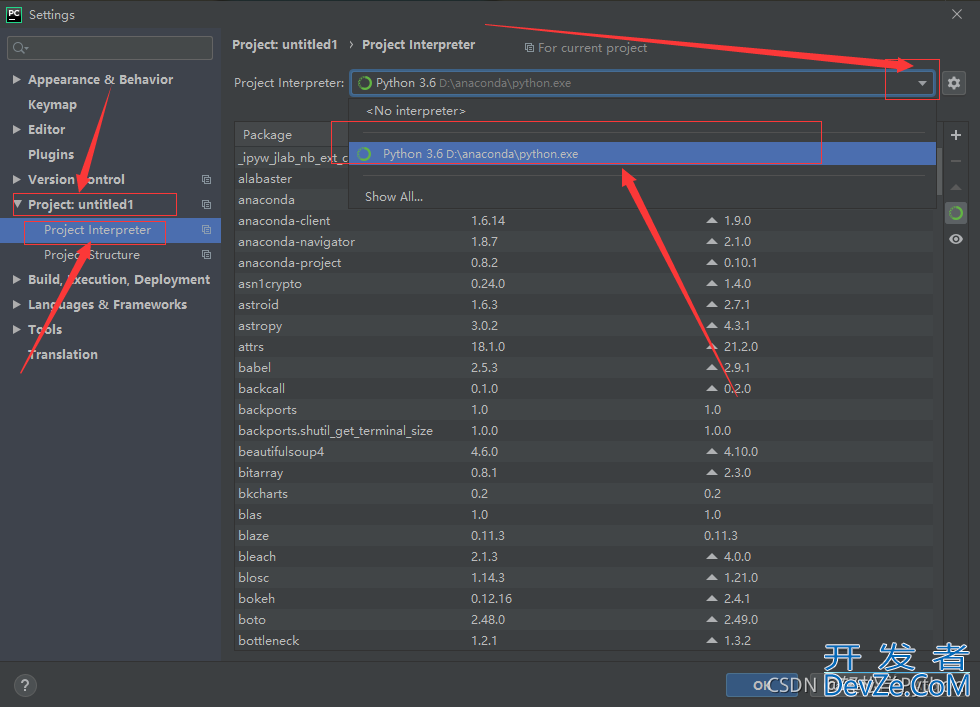Expand Appearance & Behavior section
980x707 pixels.
click(17, 79)
